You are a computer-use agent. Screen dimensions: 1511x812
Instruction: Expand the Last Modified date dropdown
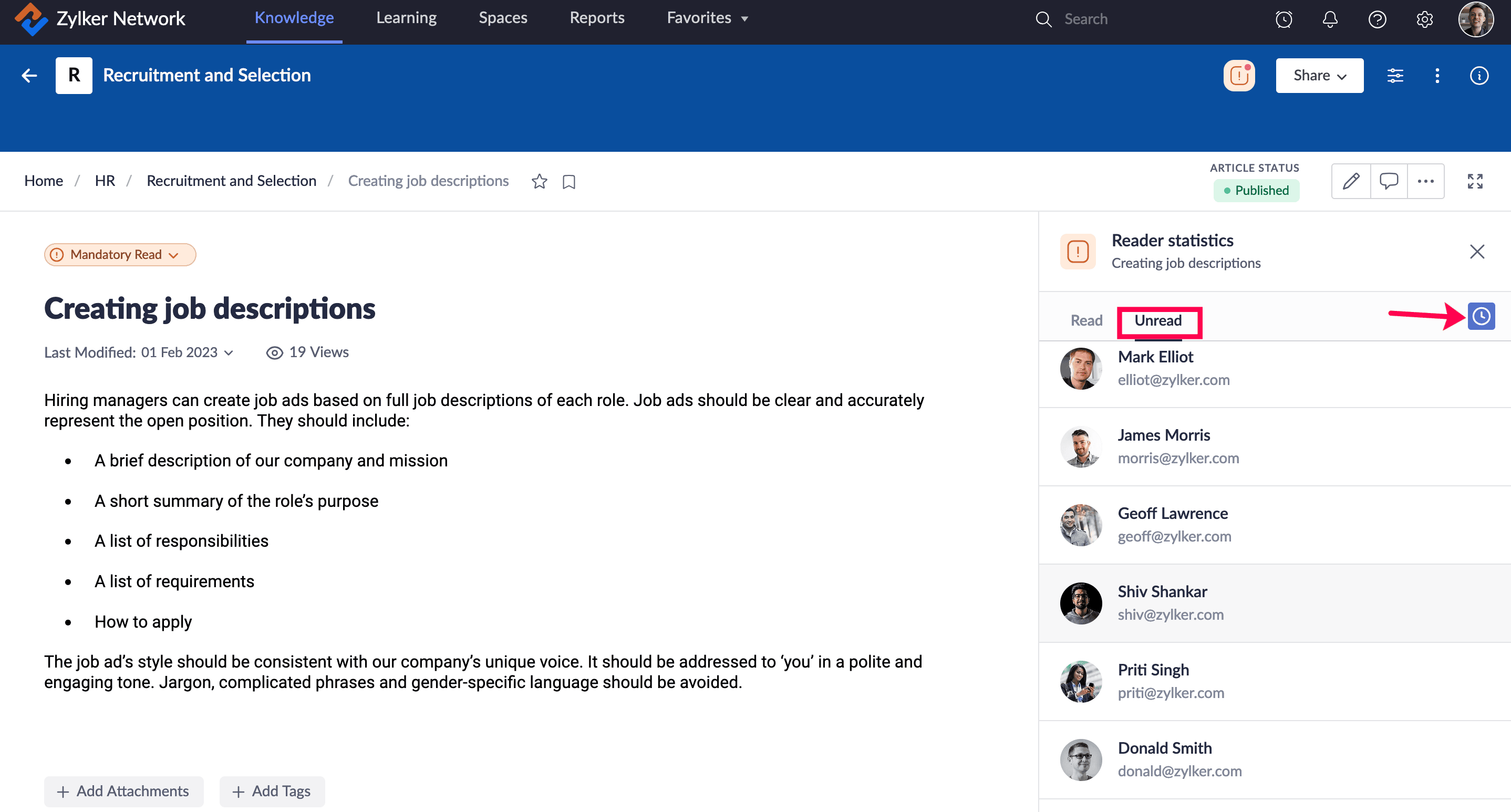(x=229, y=352)
